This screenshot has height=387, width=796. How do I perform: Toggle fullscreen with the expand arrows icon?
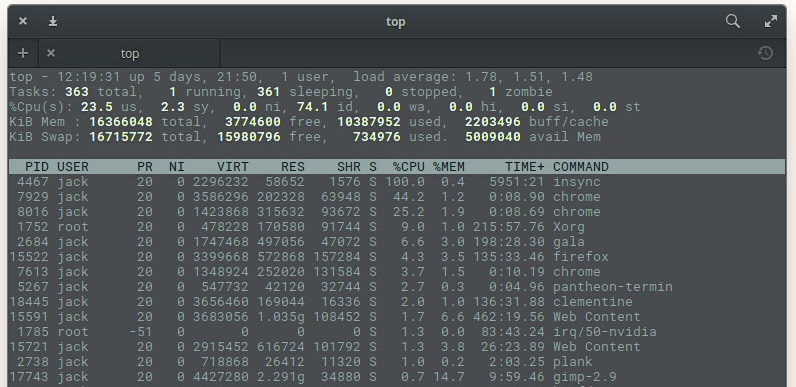[x=771, y=21]
